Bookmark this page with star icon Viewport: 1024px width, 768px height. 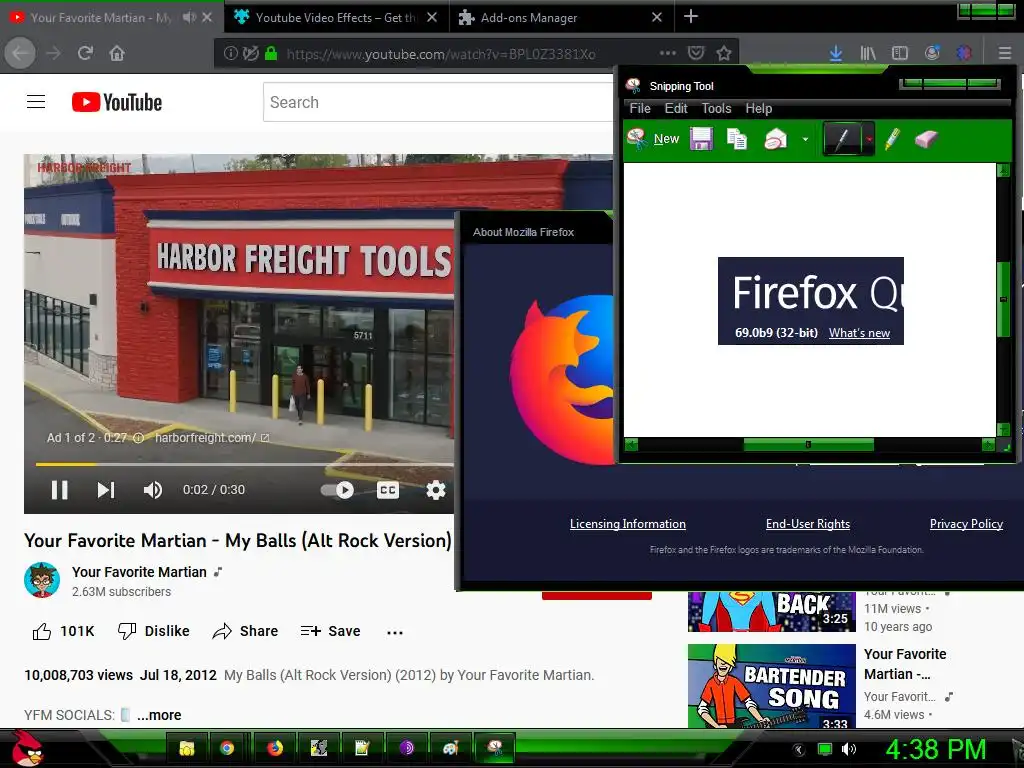(724, 53)
